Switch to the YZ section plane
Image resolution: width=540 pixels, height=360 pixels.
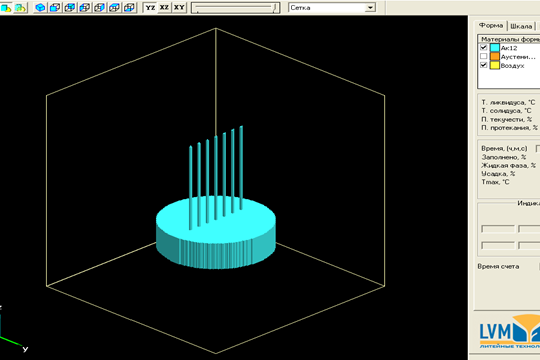coord(150,8)
